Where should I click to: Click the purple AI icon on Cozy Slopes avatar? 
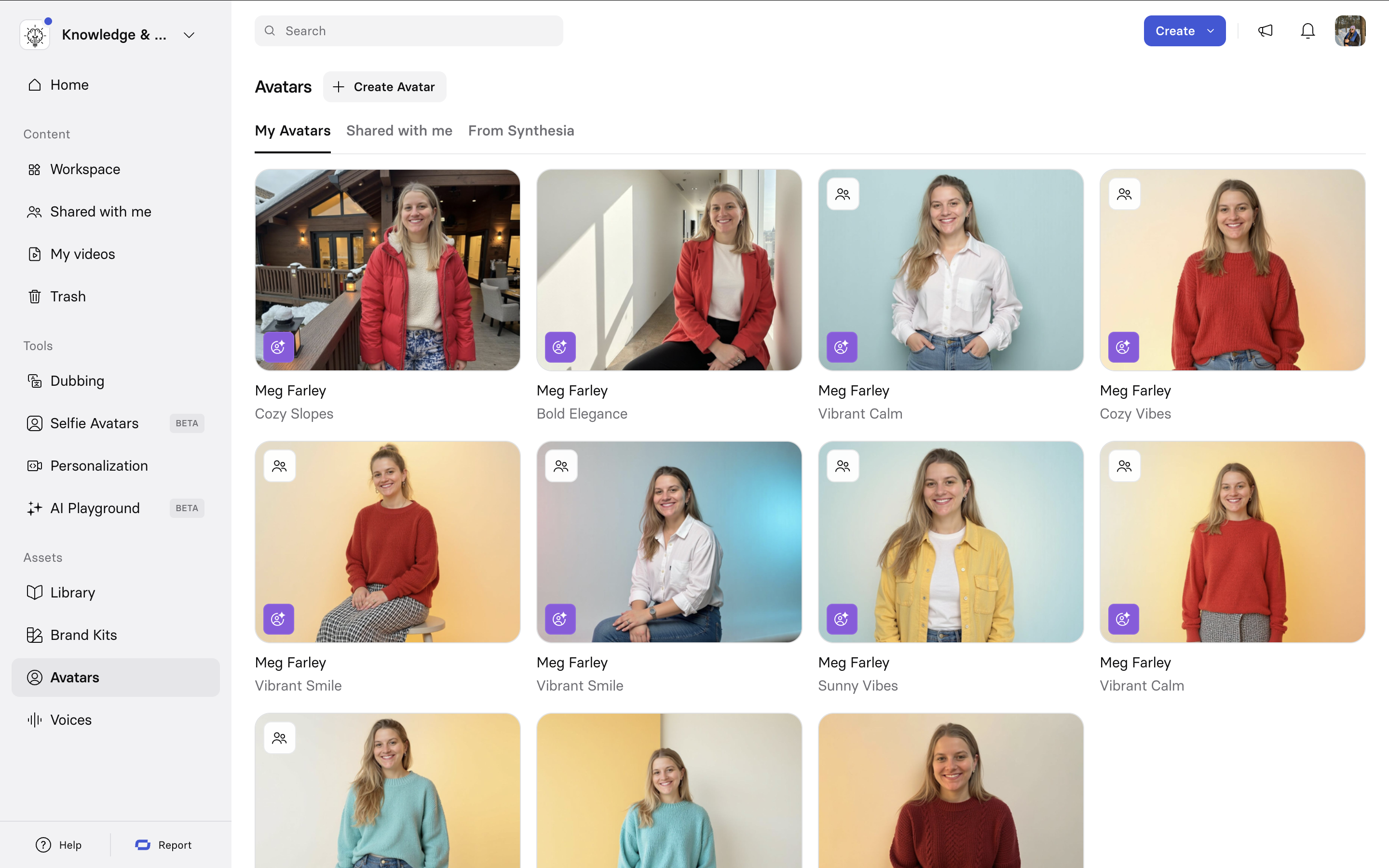click(x=278, y=347)
